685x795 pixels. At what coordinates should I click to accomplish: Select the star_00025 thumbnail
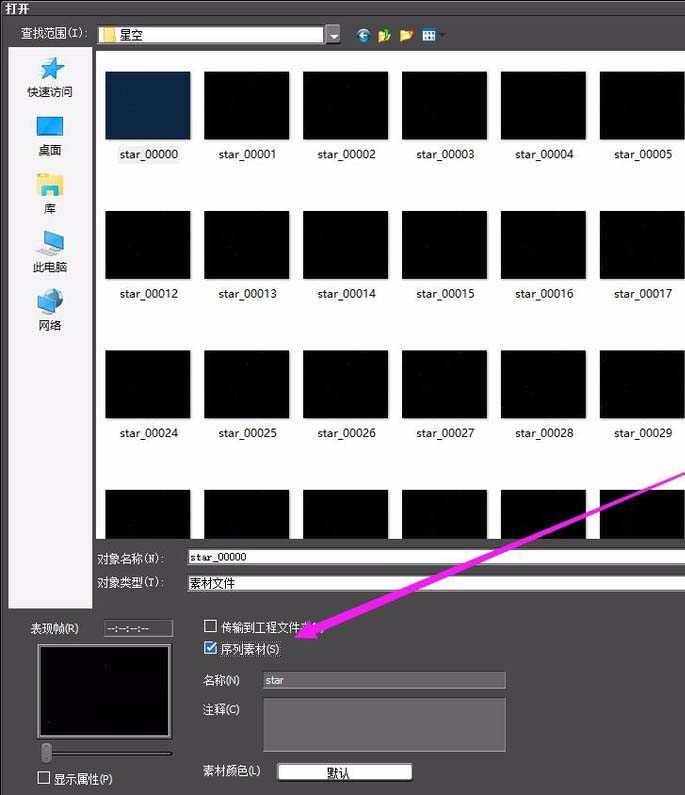click(247, 384)
